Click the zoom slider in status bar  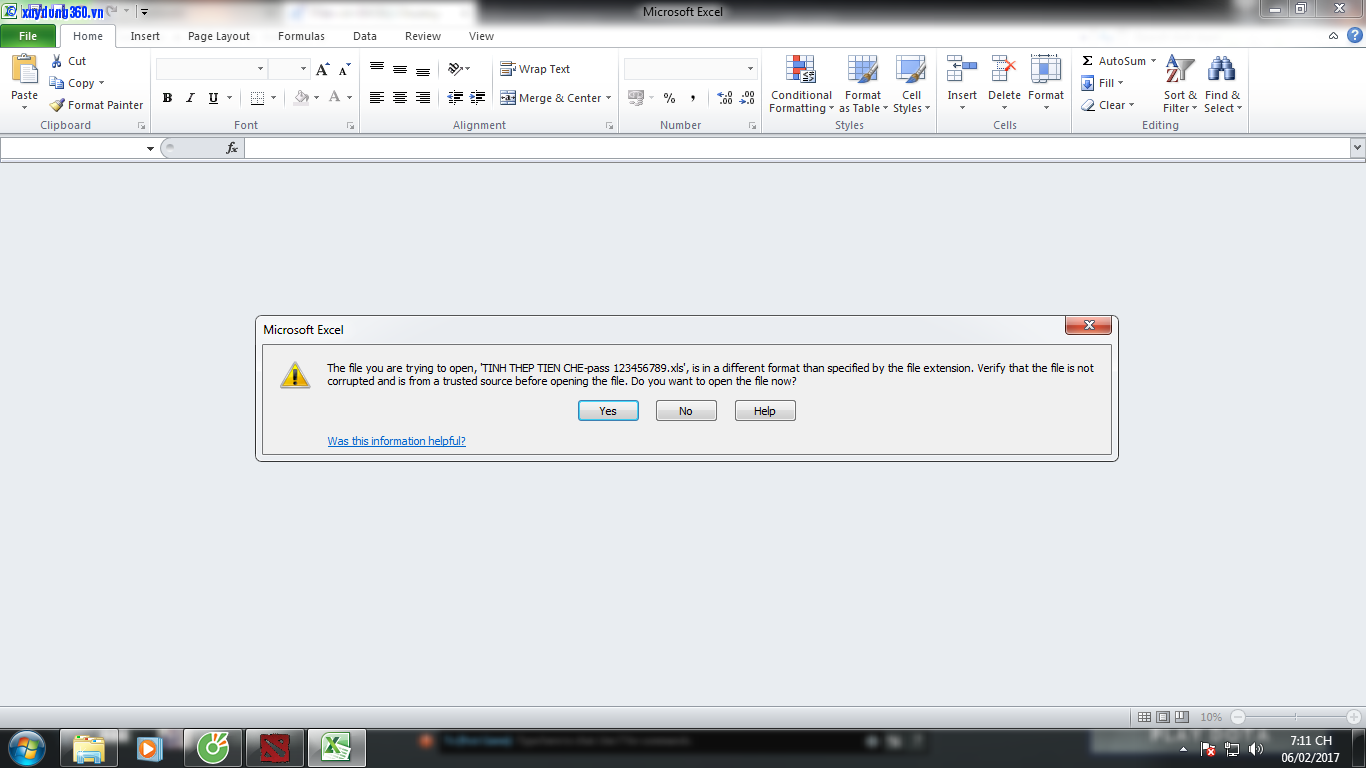click(x=1296, y=717)
